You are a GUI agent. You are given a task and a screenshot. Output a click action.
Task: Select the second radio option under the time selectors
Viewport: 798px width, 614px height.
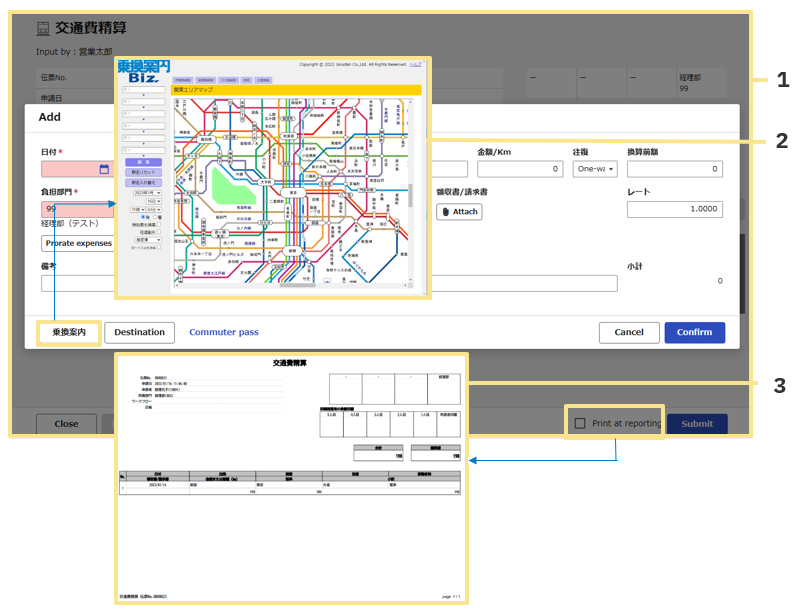(x=155, y=217)
